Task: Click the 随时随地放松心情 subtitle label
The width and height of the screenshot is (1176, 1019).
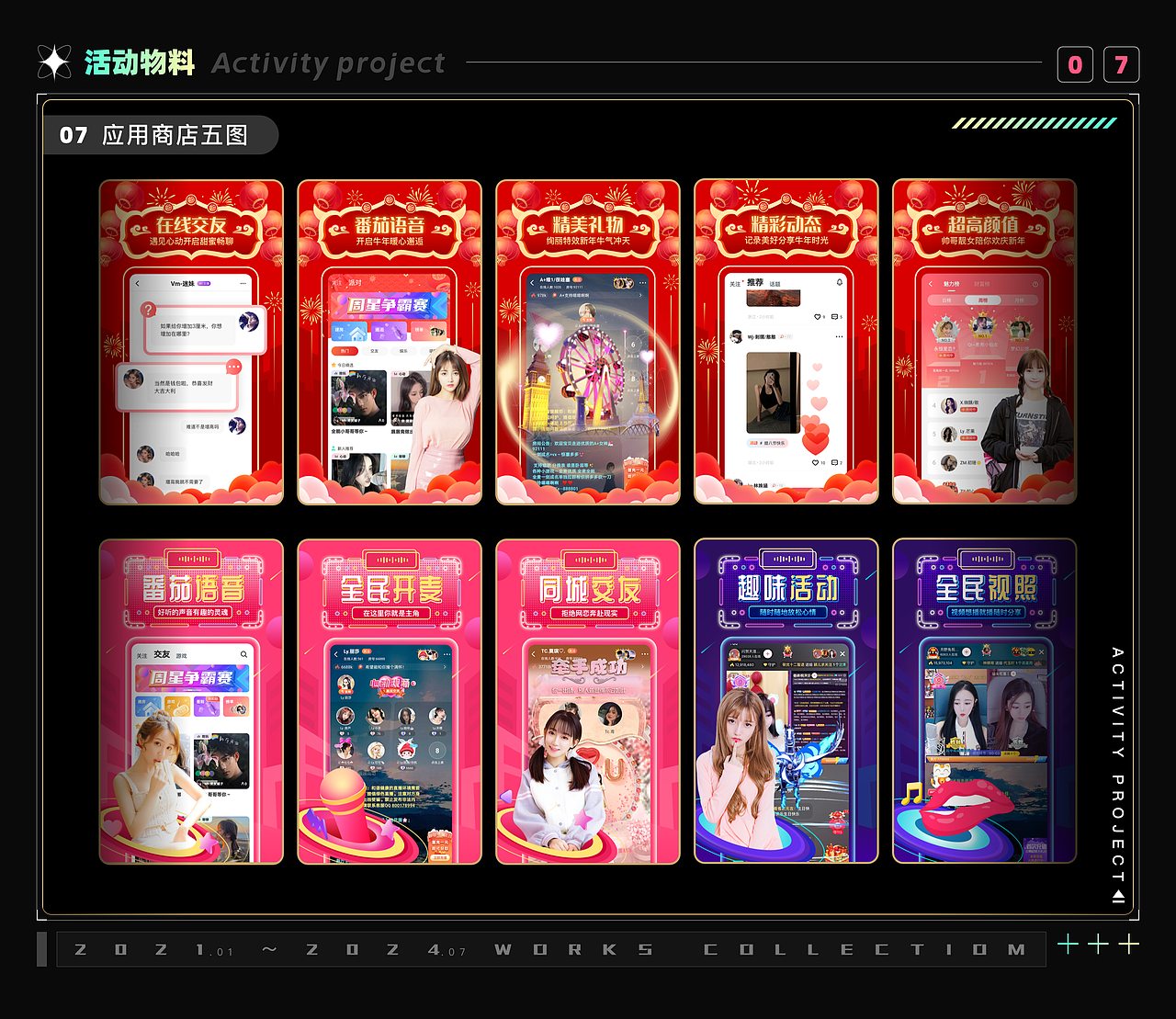Action: [788, 612]
